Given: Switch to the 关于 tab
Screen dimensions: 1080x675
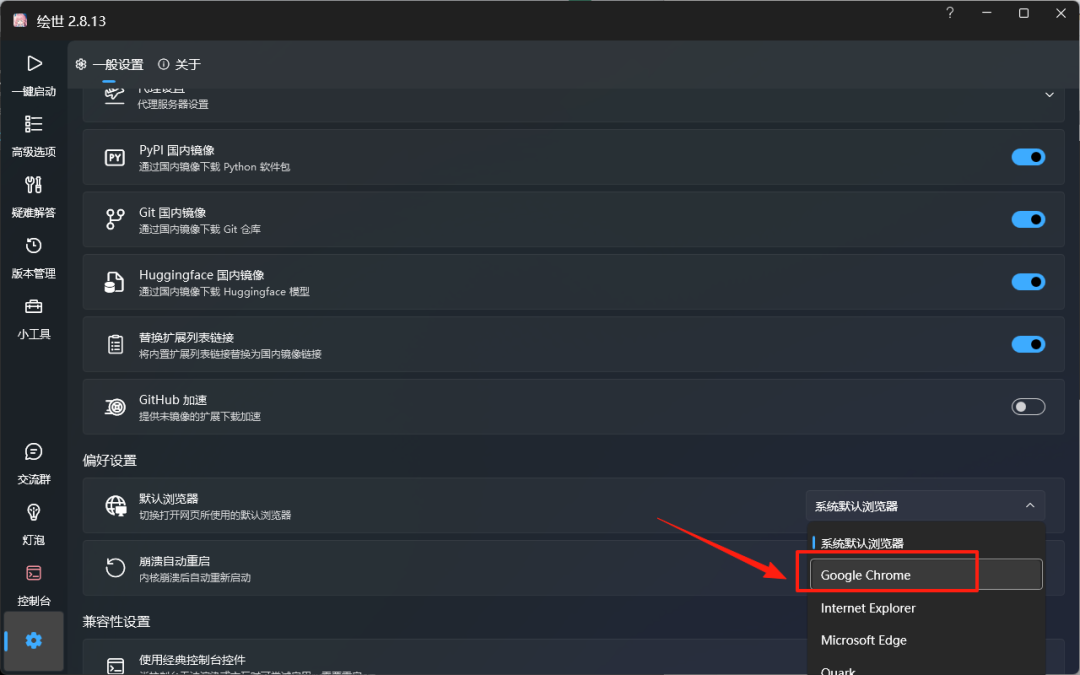Looking at the screenshot, I should click(180, 65).
